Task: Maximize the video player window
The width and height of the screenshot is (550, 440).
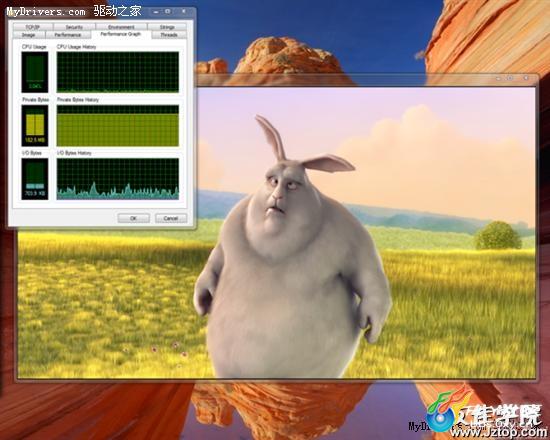Action: coord(510,78)
